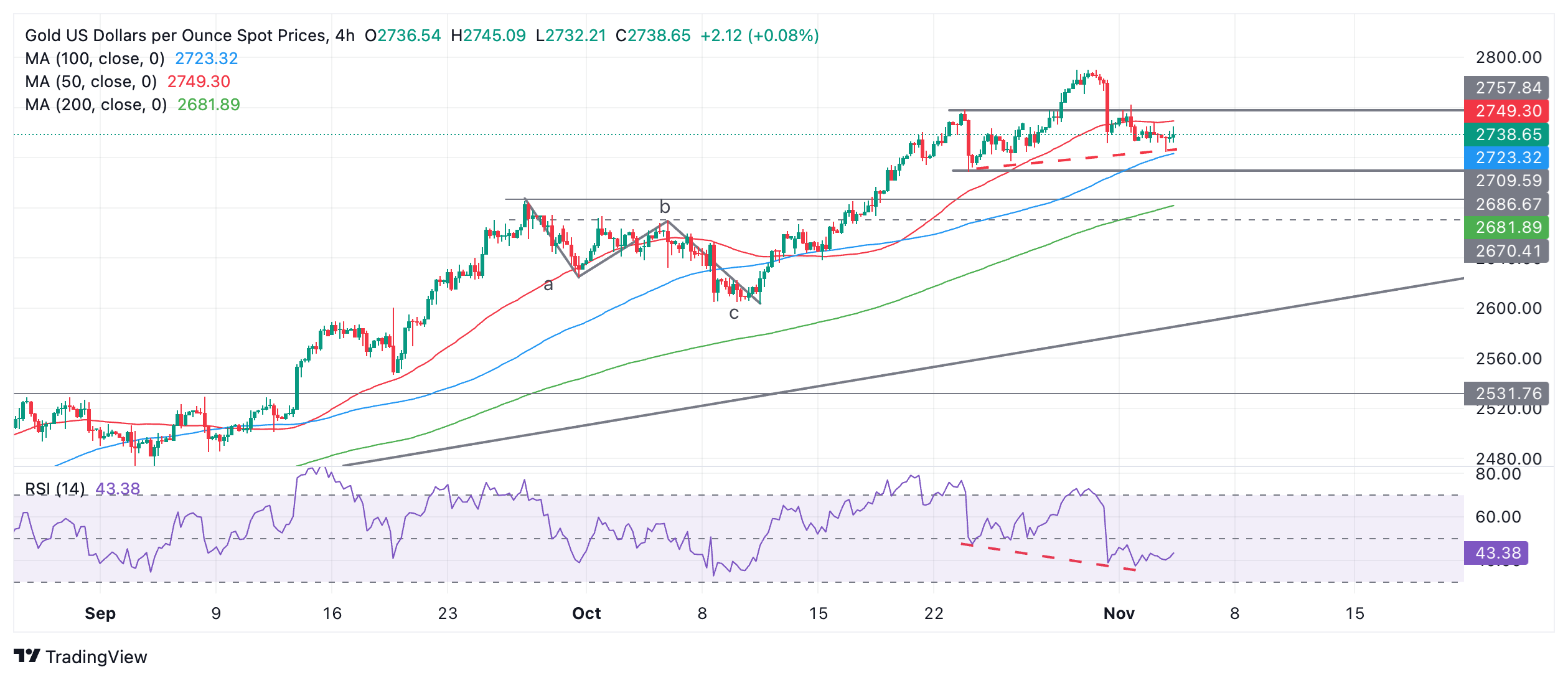Click the Sep date on time axis

100,613
